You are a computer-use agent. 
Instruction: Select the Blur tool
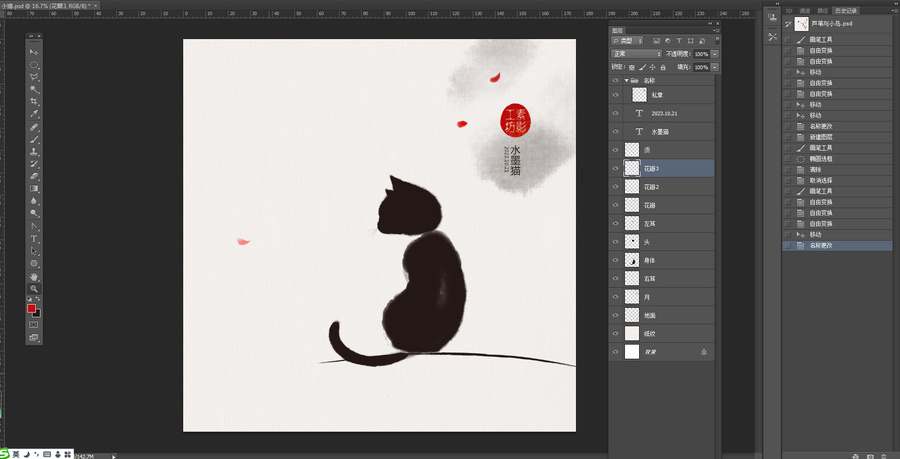[34, 201]
